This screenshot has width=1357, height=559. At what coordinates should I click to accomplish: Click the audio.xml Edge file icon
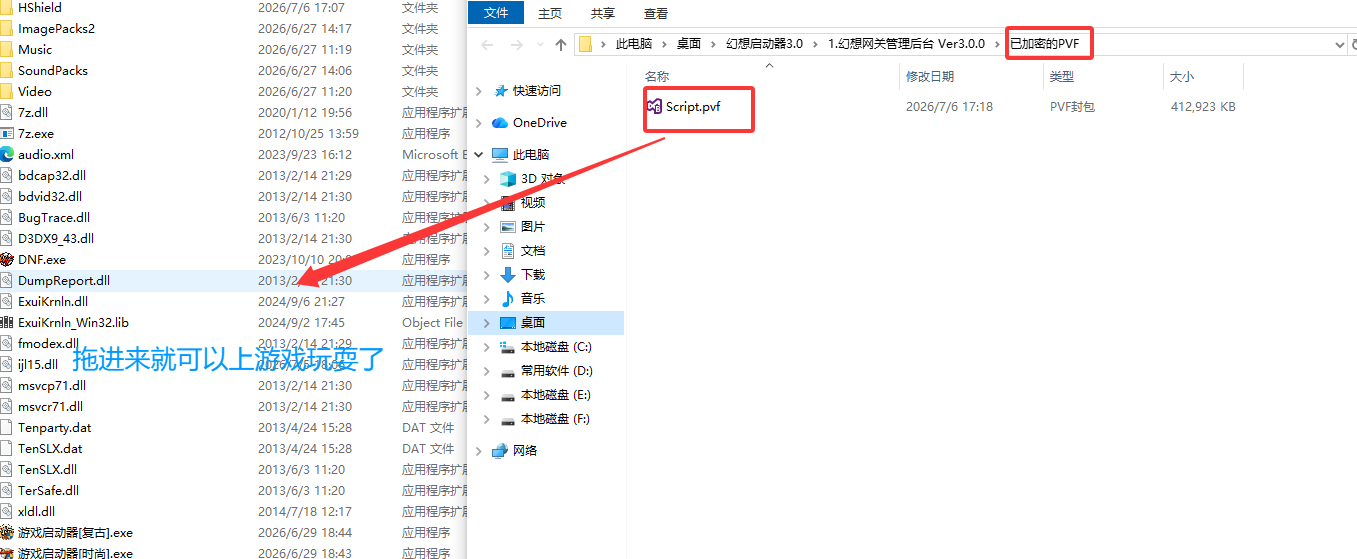pos(7,154)
